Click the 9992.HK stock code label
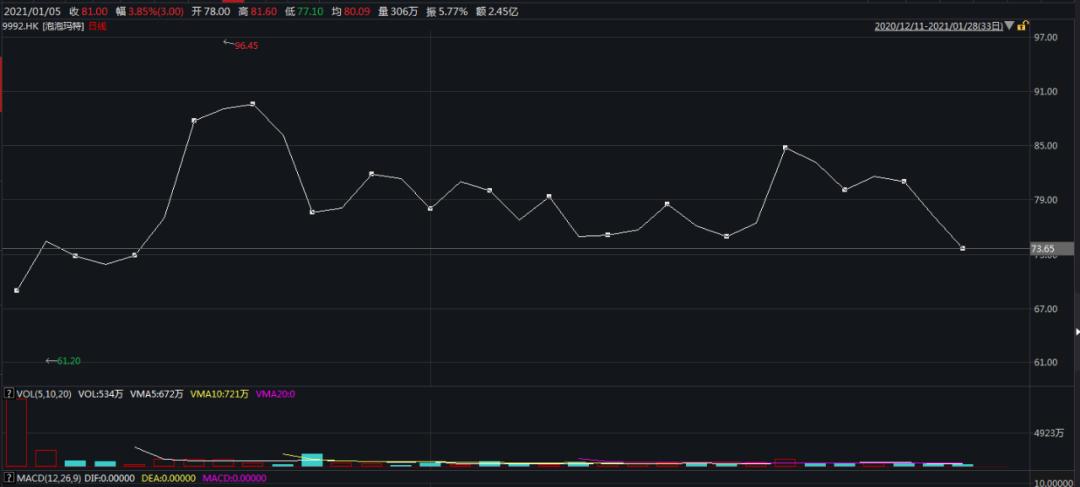The image size is (1080, 487). (20, 25)
